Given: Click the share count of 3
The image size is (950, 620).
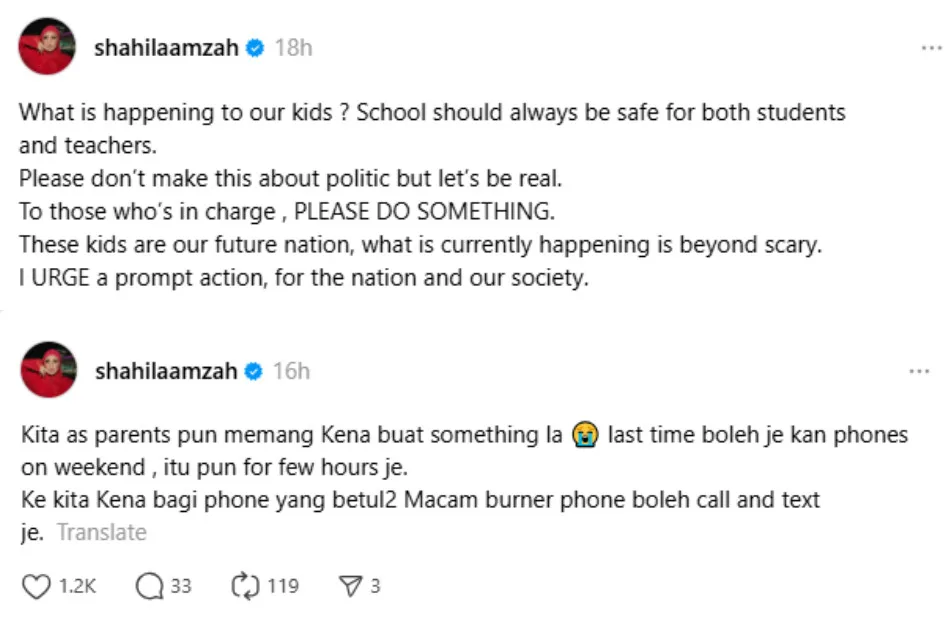Looking at the screenshot, I should (x=375, y=586).
